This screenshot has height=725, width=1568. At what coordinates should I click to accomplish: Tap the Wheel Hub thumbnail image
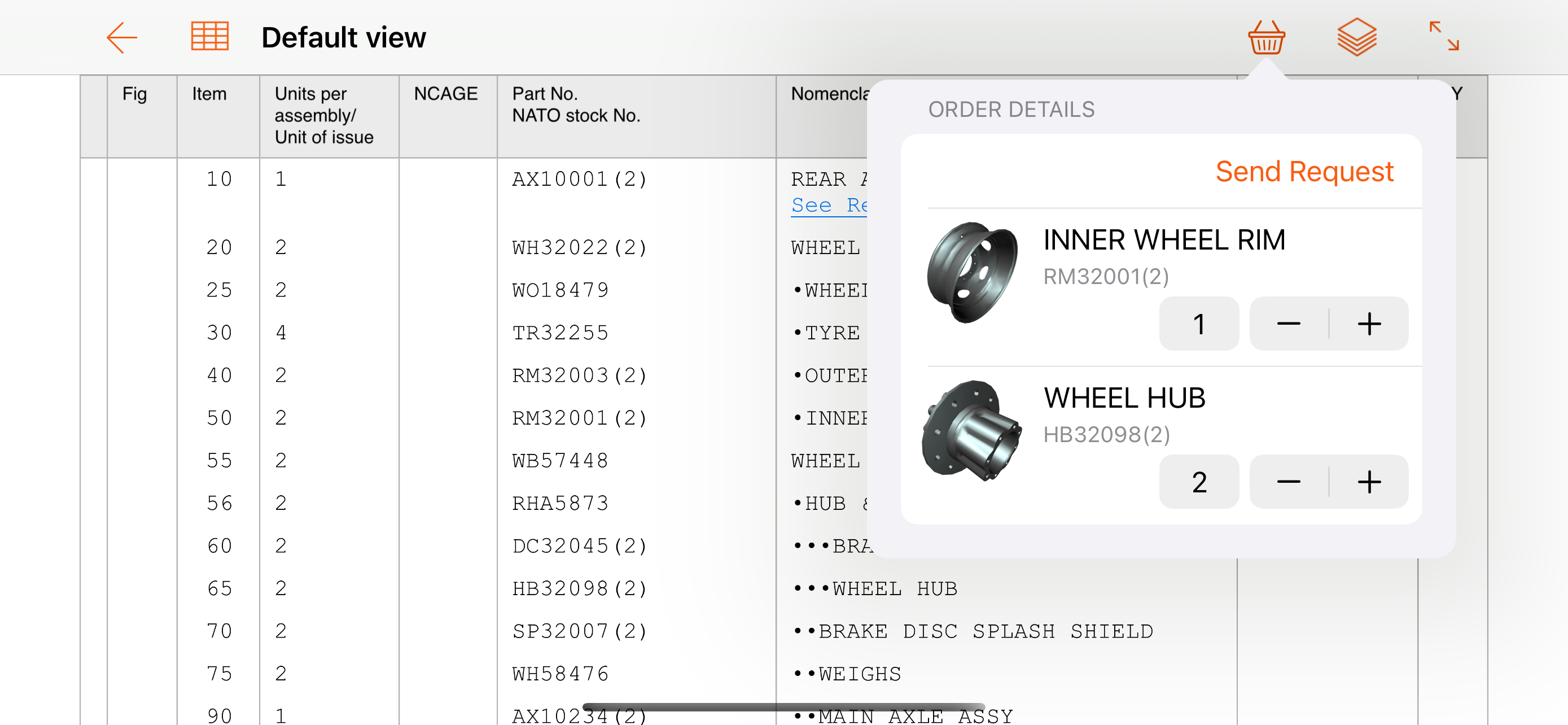coord(972,430)
